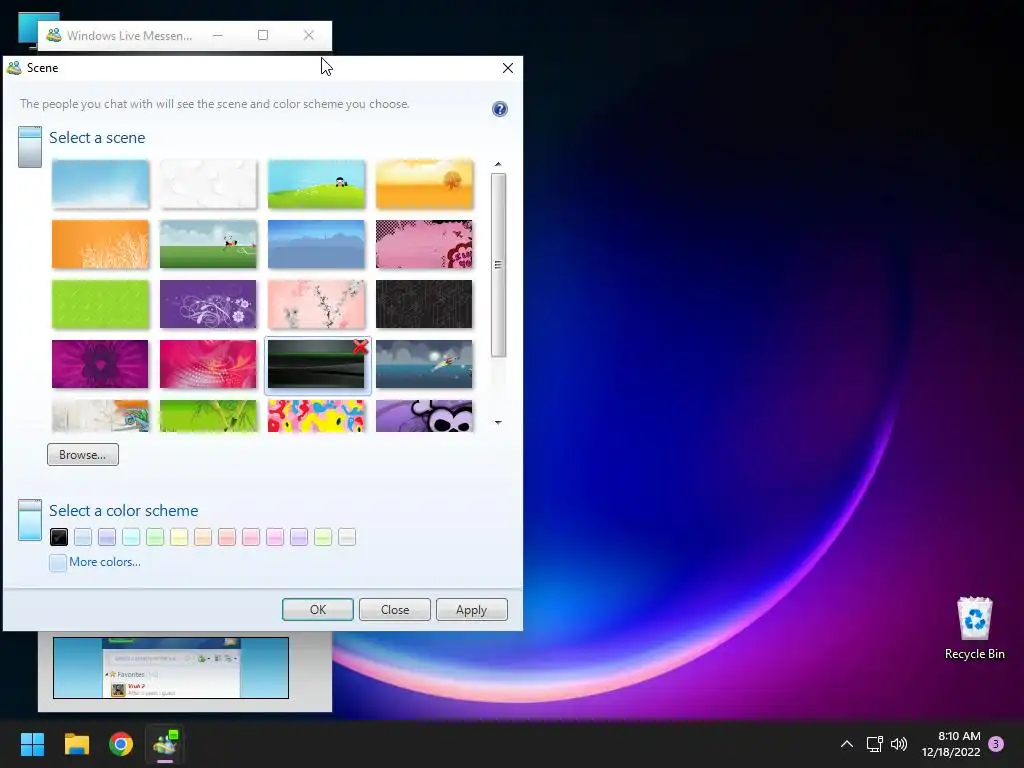Click the scene list scroll down arrow
This screenshot has height=768, width=1024.
tap(498, 423)
